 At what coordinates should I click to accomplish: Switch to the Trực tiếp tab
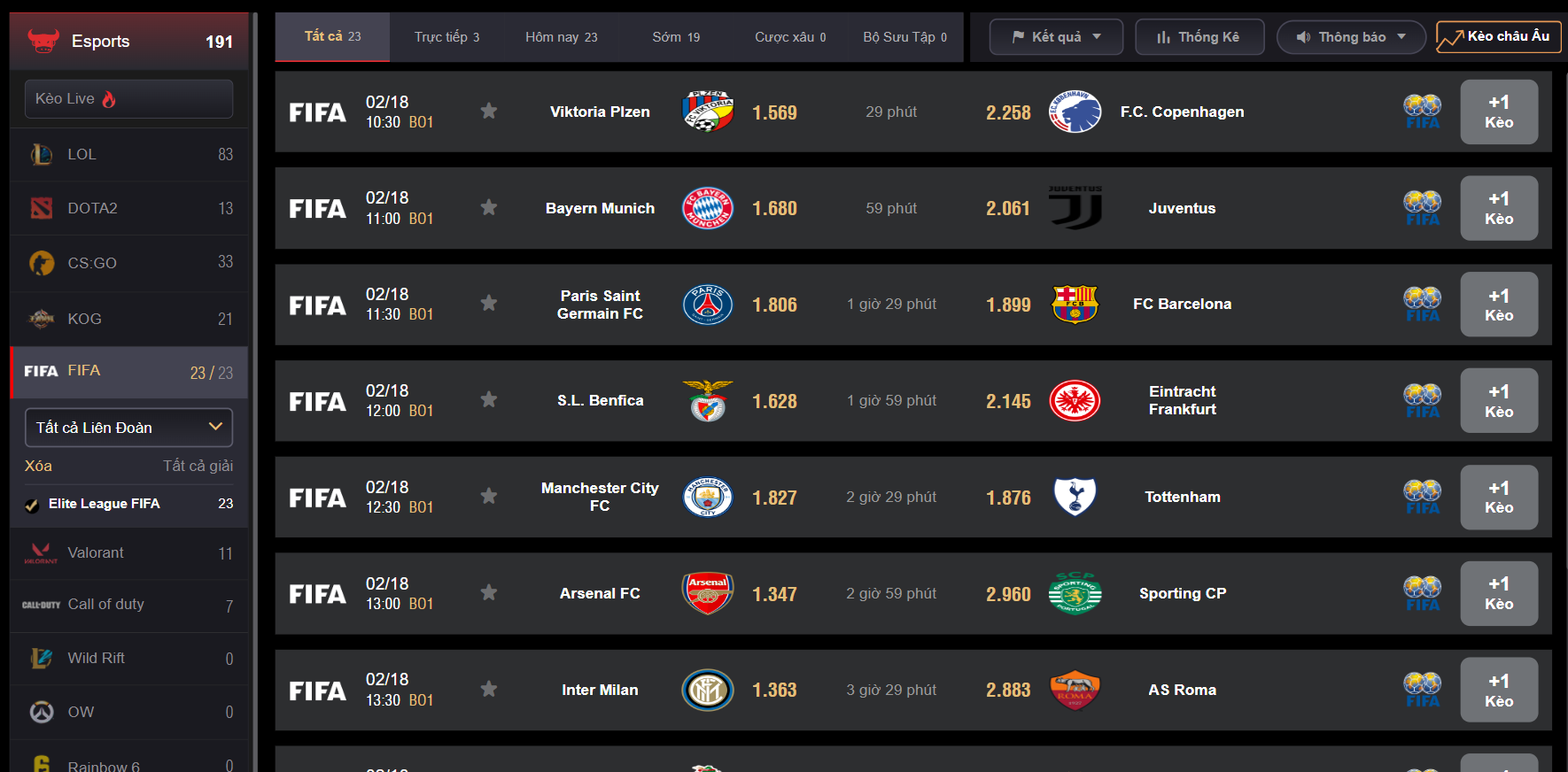(x=446, y=37)
